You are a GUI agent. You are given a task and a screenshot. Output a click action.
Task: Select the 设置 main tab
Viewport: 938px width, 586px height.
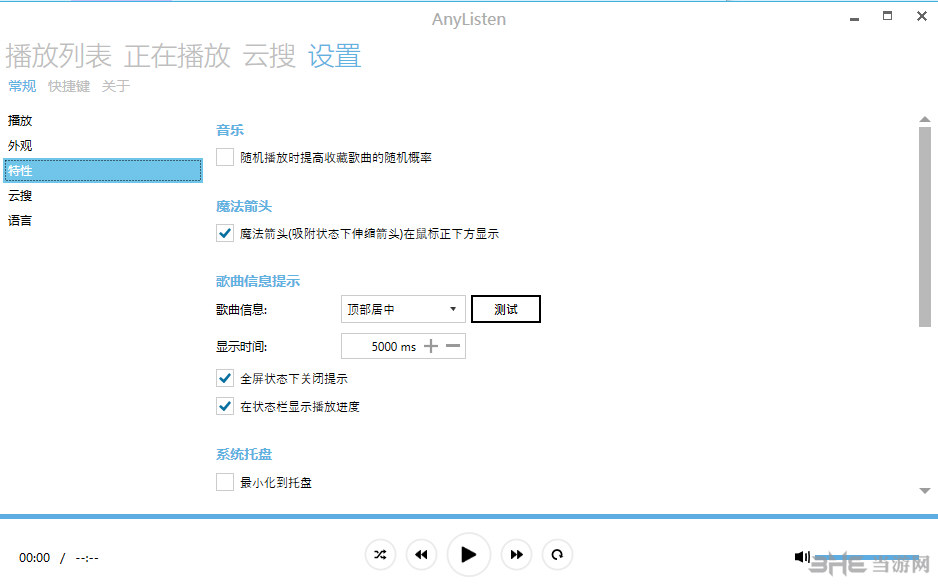(334, 56)
